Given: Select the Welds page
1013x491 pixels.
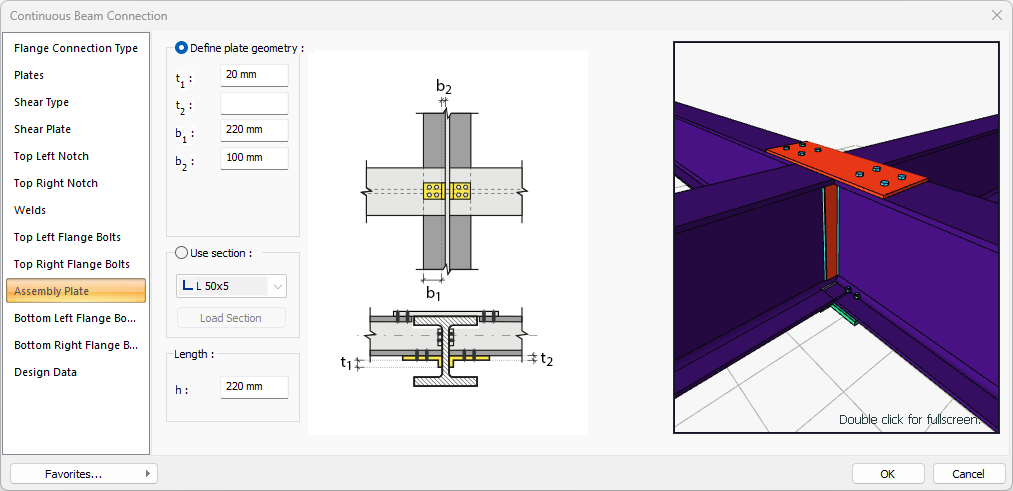Looking at the screenshot, I should (76, 211).
